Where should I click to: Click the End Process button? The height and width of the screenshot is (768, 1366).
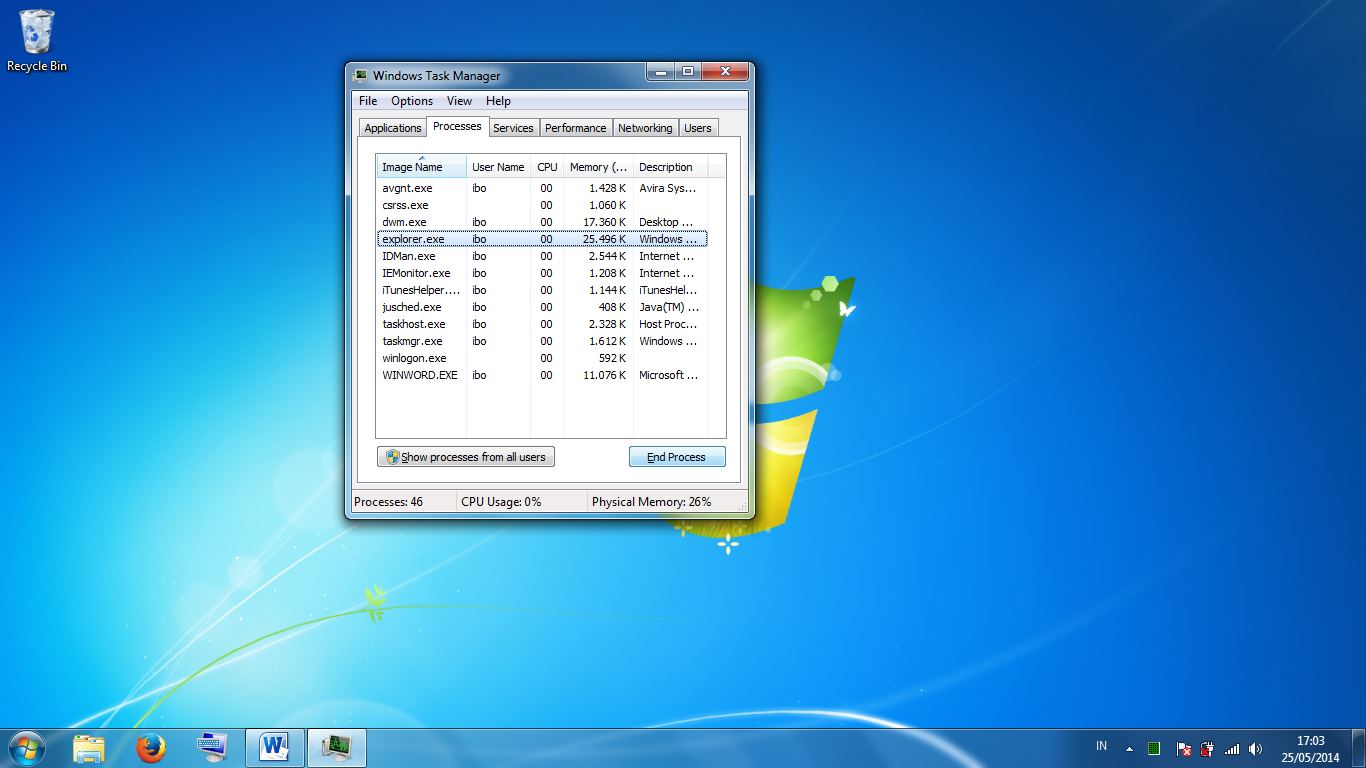point(677,456)
